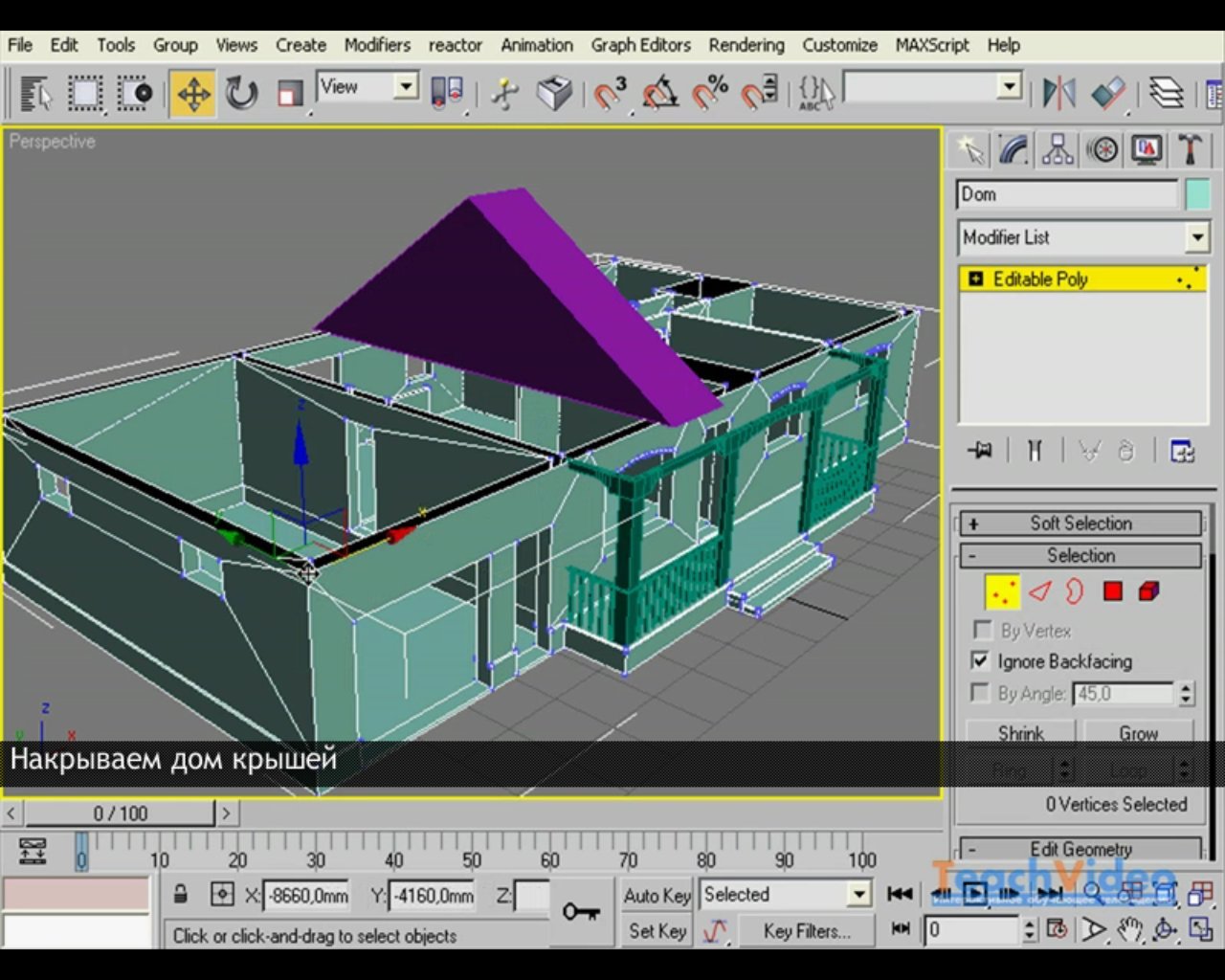Select Border sub-object level icon
The height and width of the screenshot is (980, 1225).
pos(1075,592)
